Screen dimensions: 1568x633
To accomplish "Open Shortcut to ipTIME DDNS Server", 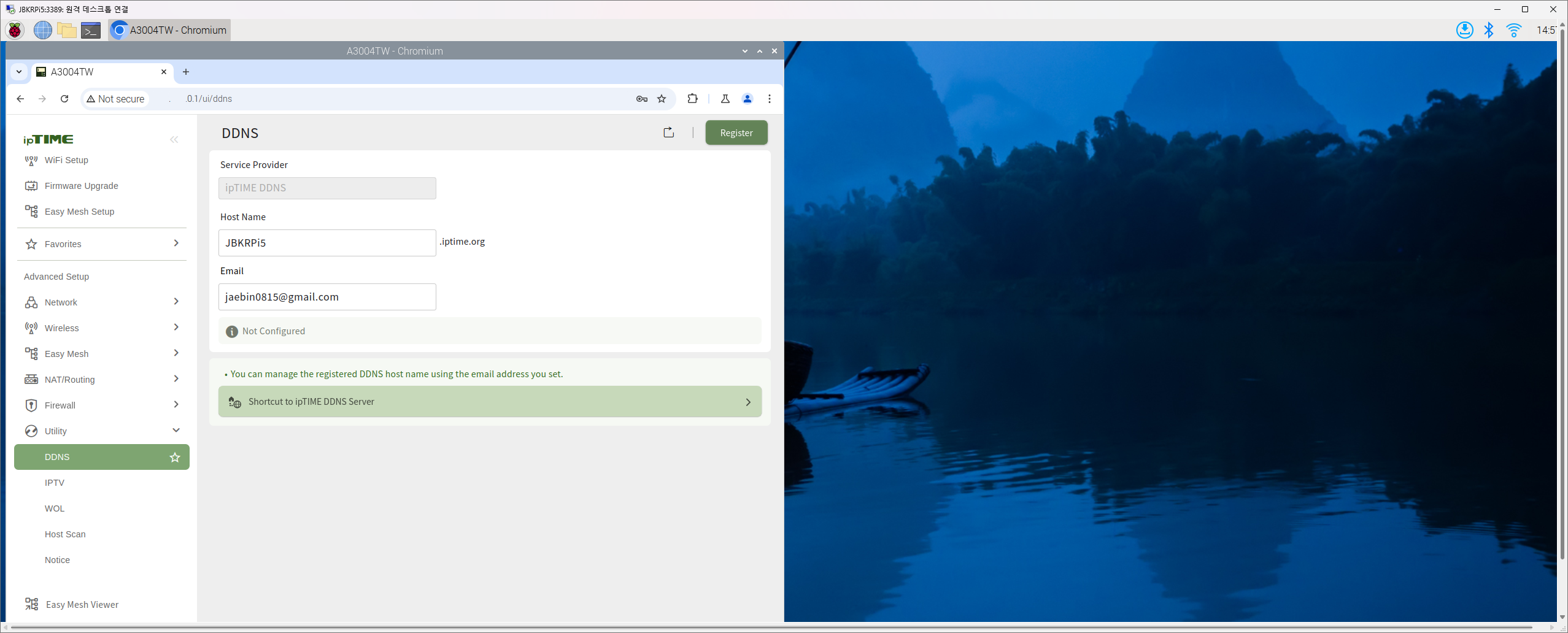I will click(490, 402).
